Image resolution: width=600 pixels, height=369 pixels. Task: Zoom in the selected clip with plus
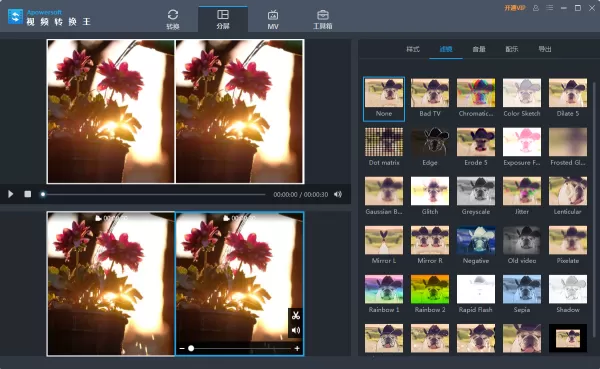tap(297, 348)
